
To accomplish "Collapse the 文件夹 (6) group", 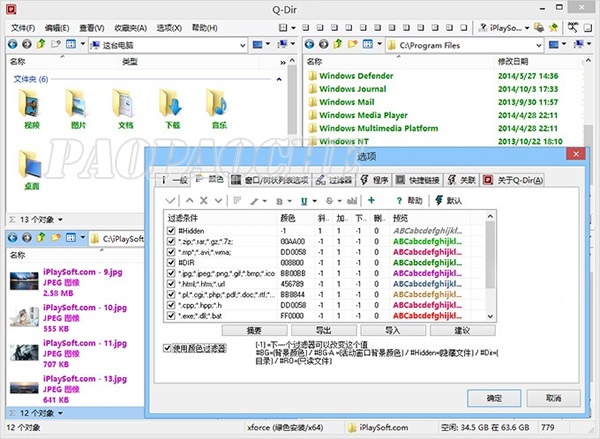I will click(x=279, y=79).
